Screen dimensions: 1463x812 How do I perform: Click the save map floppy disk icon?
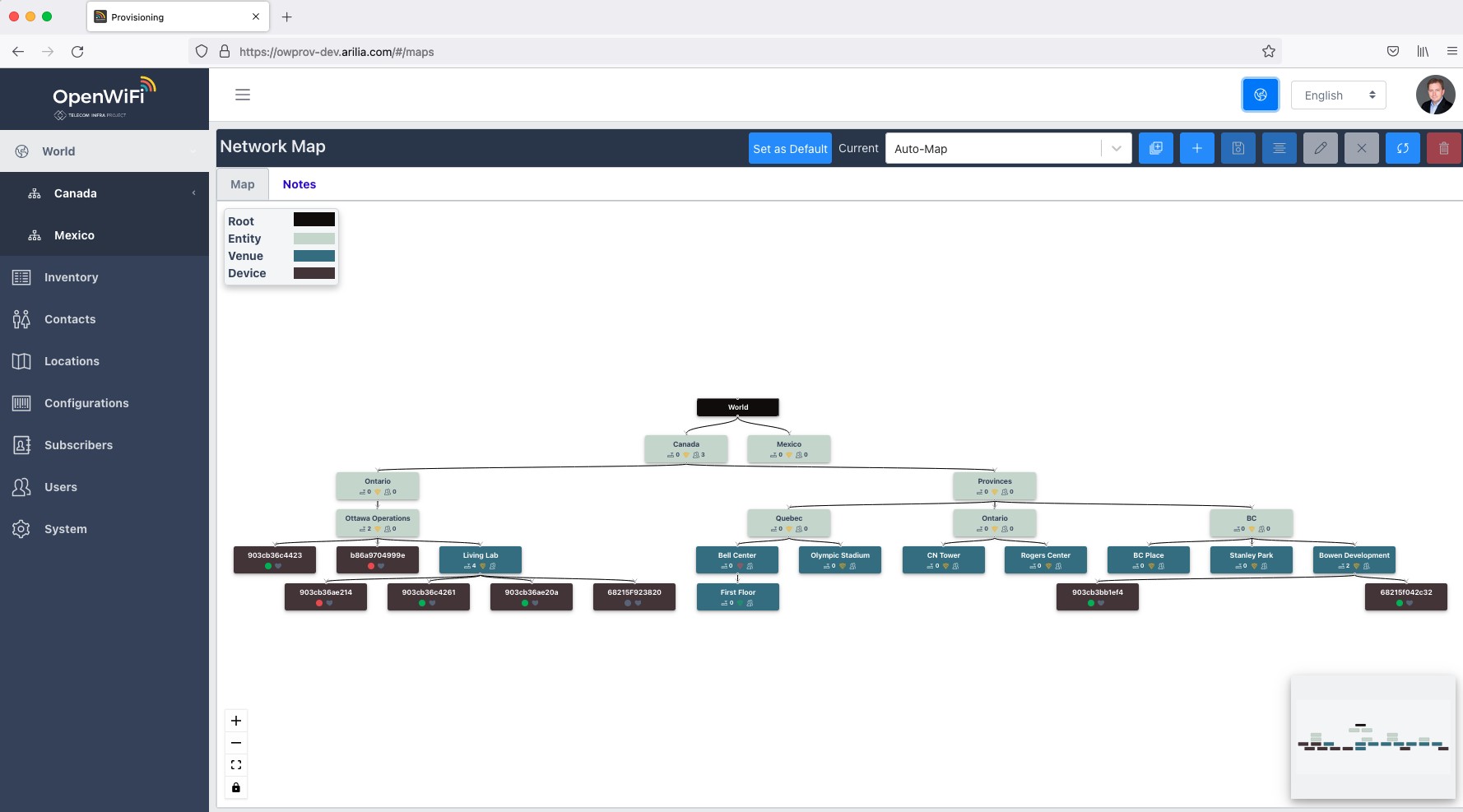click(x=1238, y=149)
